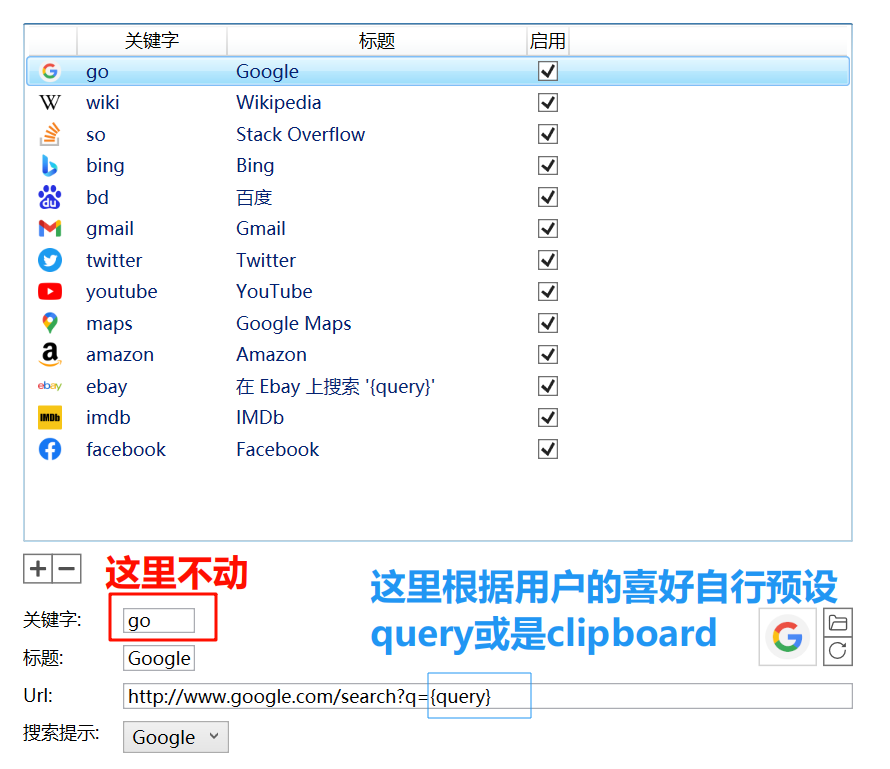The height and width of the screenshot is (769, 890).
Task: Browse for icon file with folder button
Action: point(838,623)
